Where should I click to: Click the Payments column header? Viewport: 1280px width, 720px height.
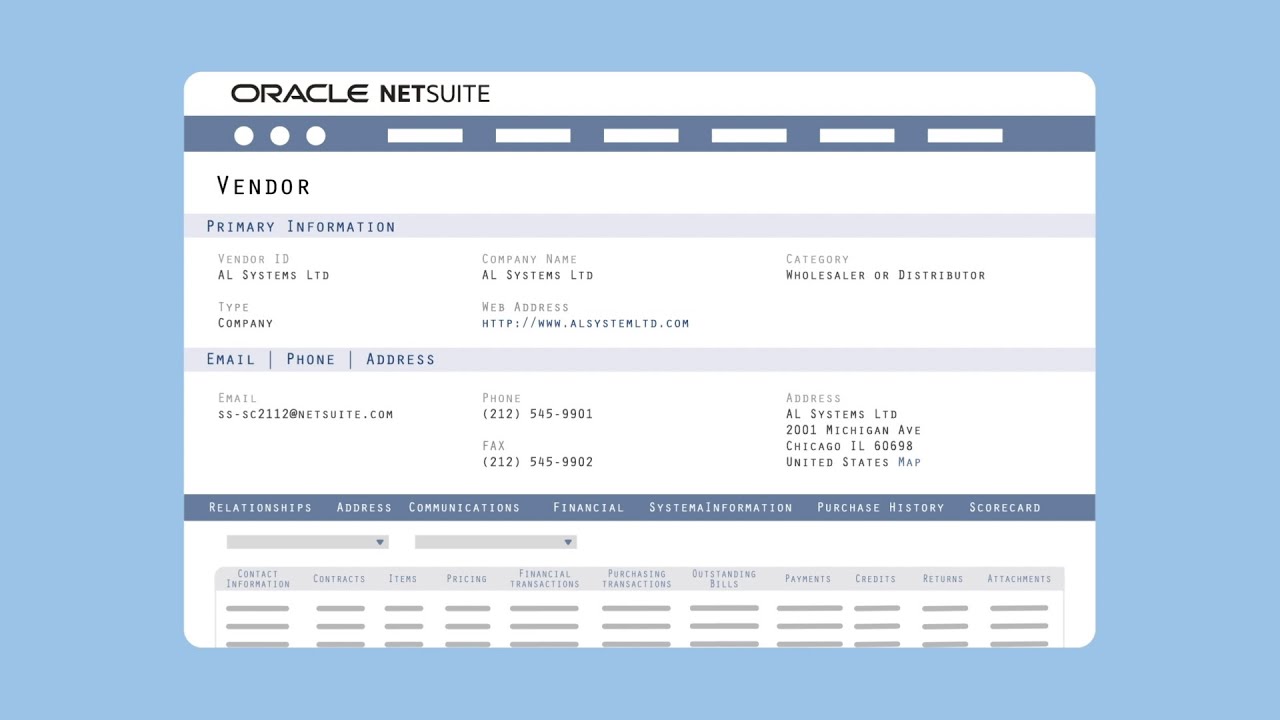point(808,579)
